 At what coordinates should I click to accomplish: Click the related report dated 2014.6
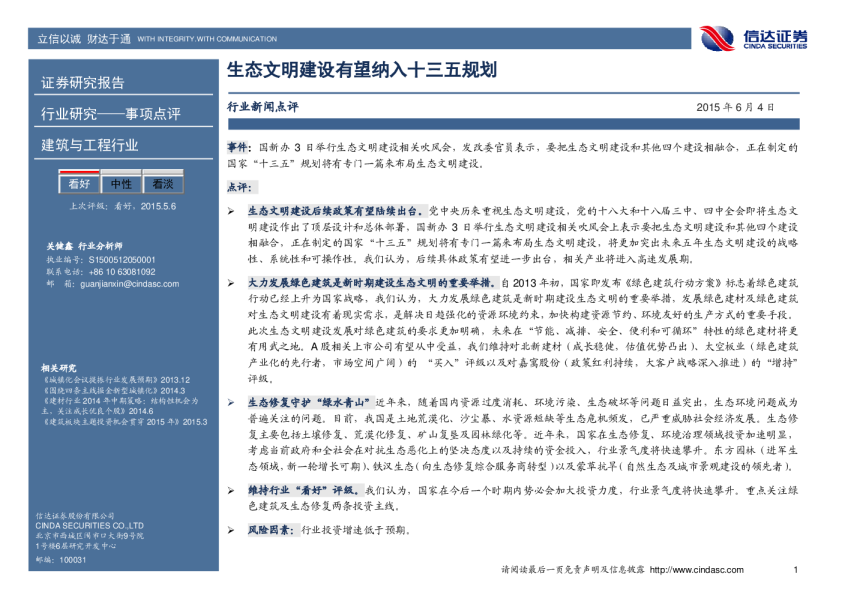coord(120,406)
